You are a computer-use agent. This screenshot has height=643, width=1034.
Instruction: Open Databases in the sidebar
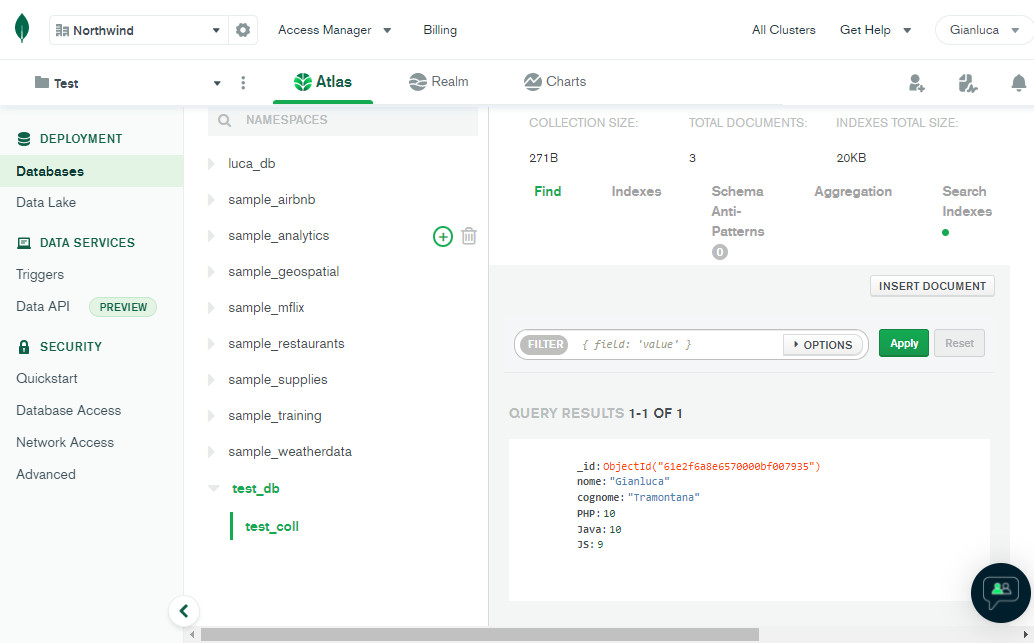(92, 171)
